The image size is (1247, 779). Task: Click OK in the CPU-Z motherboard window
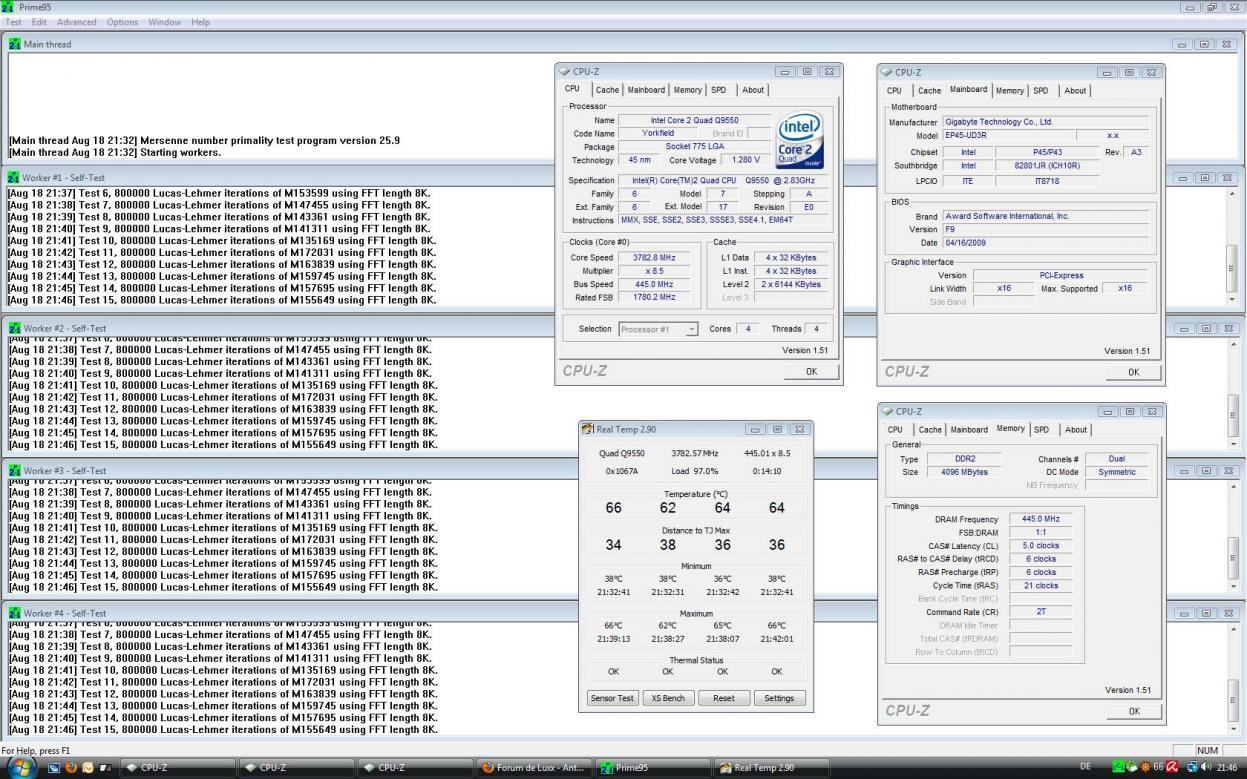pos(1133,371)
